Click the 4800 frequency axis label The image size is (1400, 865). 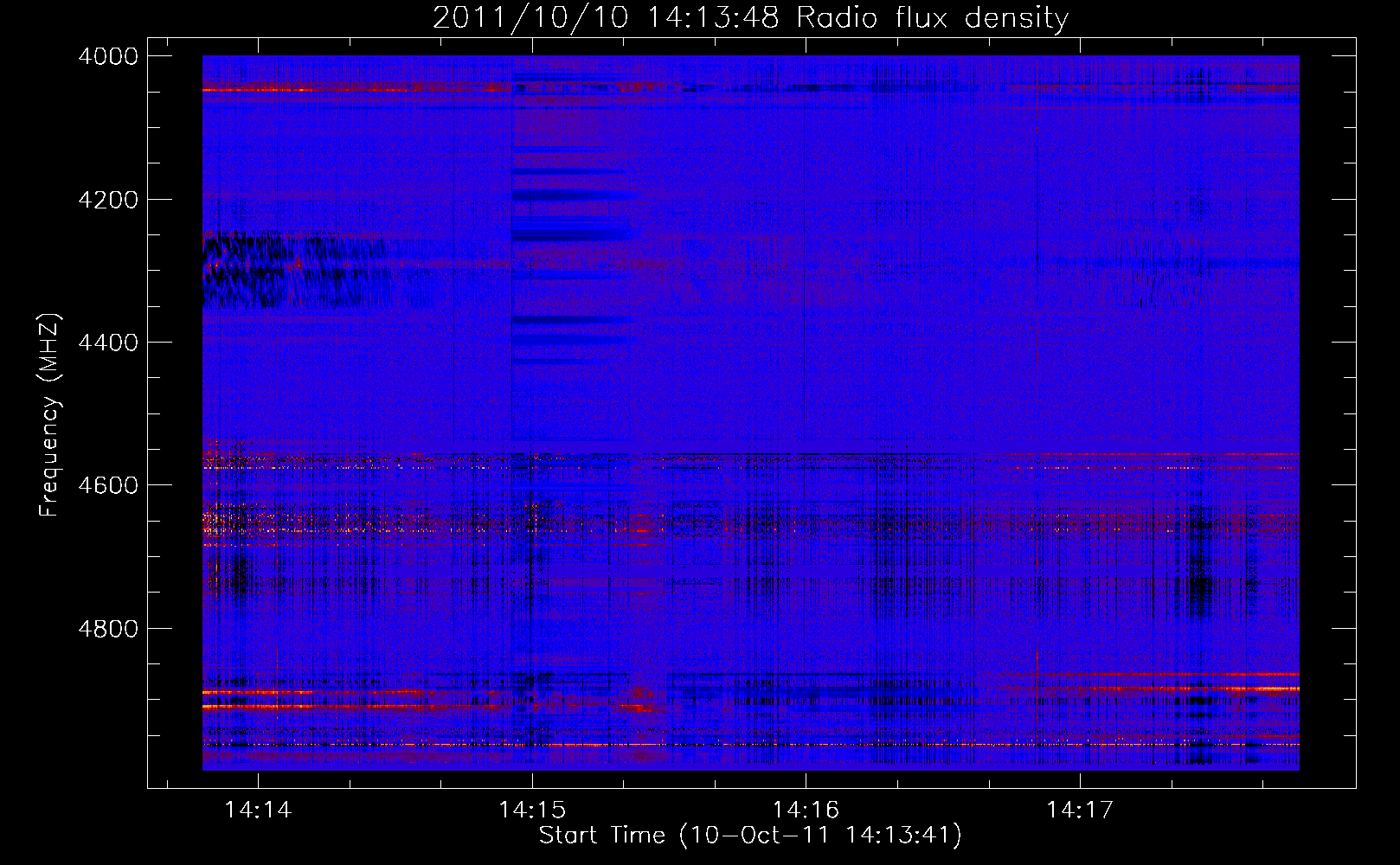108,628
